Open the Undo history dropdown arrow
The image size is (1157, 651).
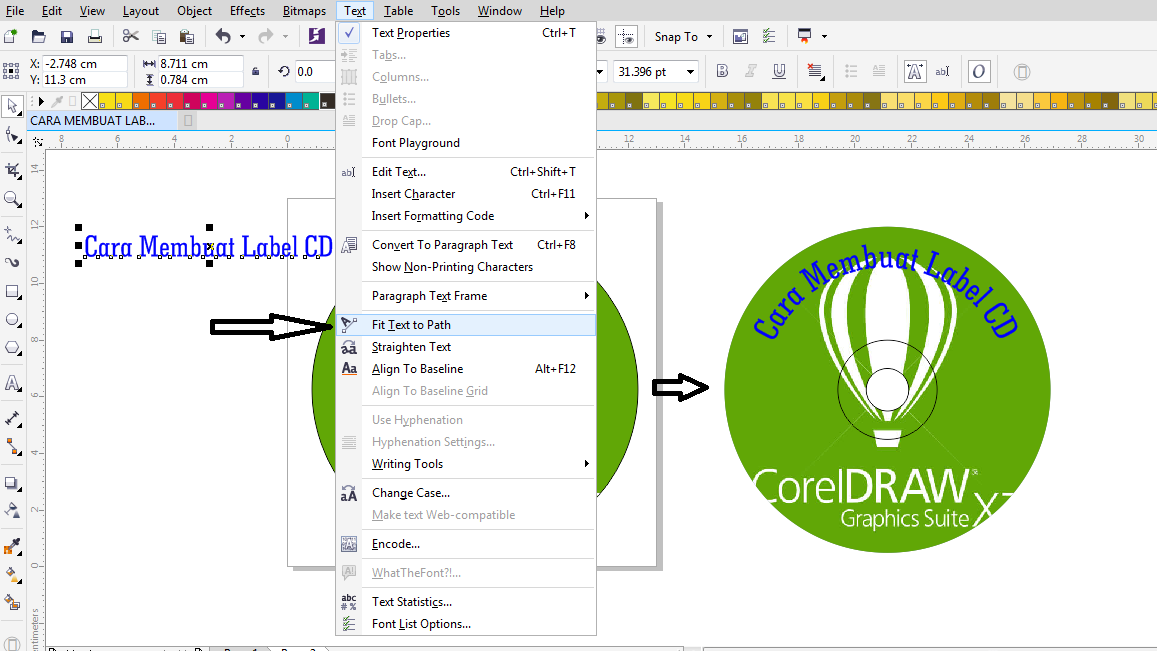(242, 36)
